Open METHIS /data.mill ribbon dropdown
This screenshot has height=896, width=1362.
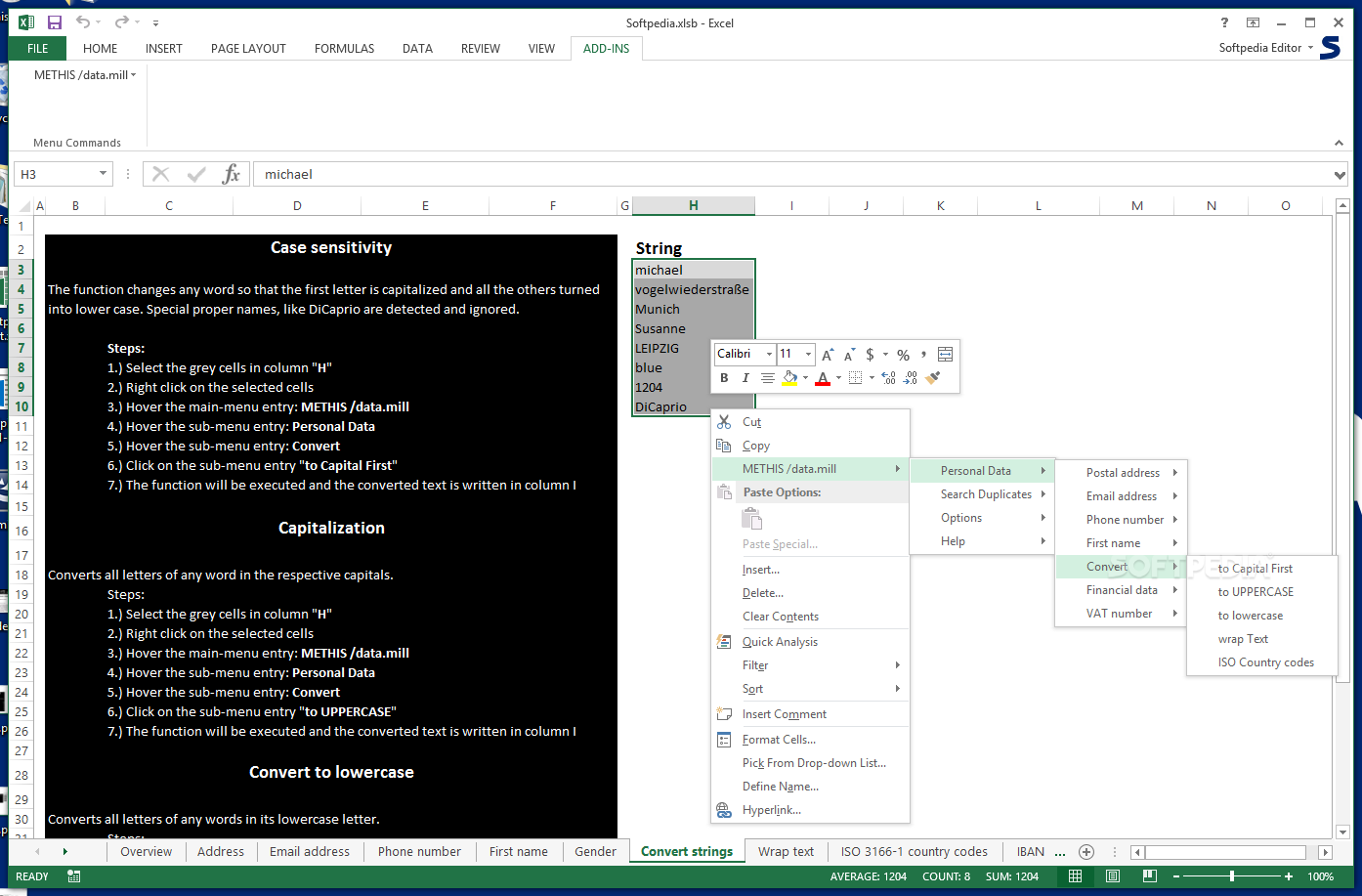click(x=85, y=75)
